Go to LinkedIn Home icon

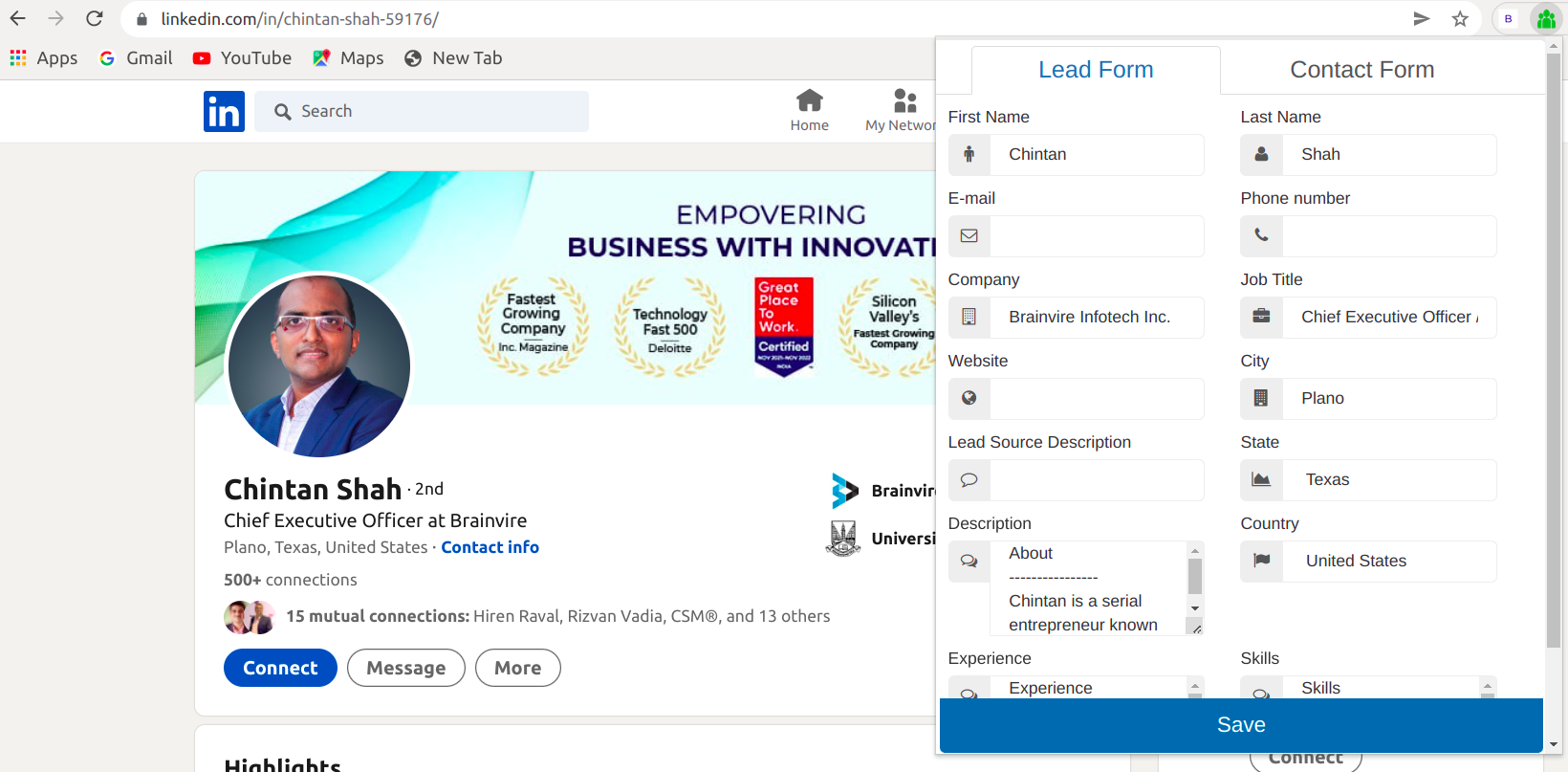810,111
